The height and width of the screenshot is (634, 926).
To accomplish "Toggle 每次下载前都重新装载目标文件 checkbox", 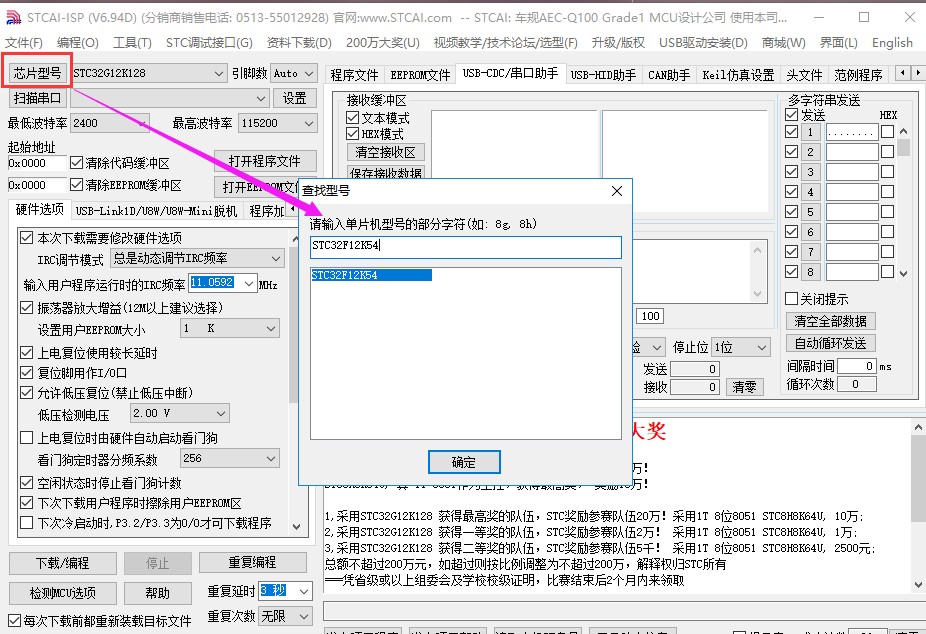I will 15,620.
